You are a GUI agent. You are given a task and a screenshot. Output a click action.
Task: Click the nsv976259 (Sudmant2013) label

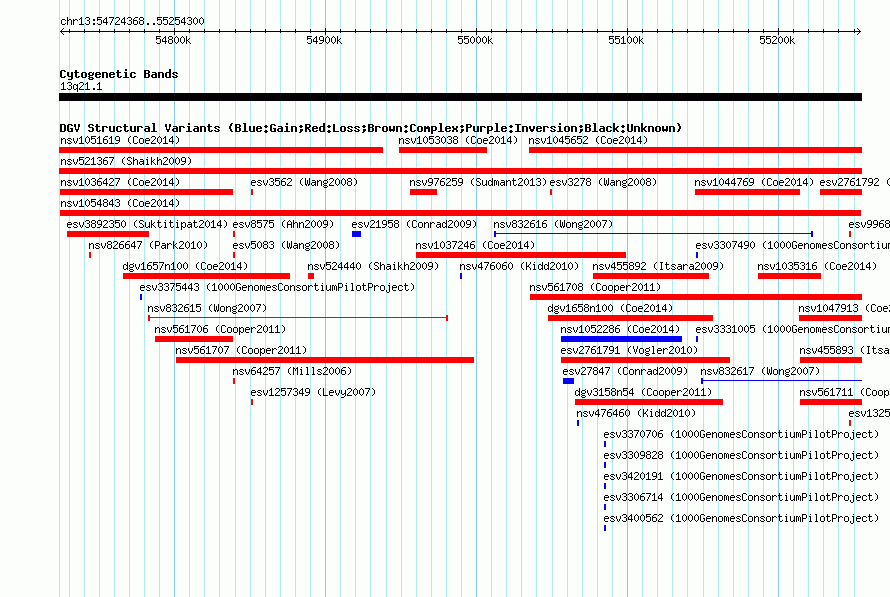pos(478,182)
